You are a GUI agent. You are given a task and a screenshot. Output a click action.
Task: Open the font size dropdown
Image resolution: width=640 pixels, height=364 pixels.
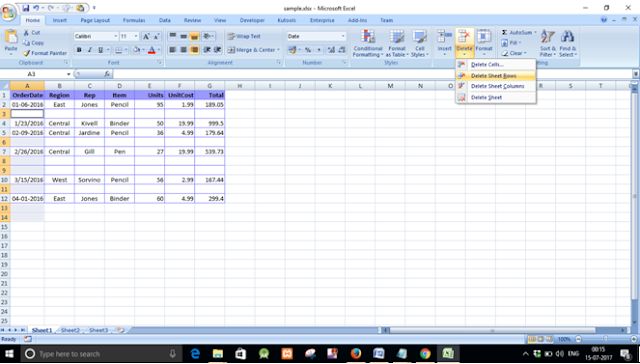(136, 36)
